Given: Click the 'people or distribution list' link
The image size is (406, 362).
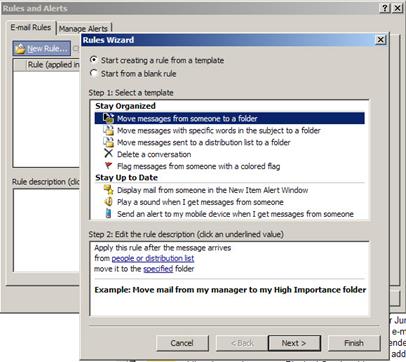Looking at the screenshot, I should point(153,258).
